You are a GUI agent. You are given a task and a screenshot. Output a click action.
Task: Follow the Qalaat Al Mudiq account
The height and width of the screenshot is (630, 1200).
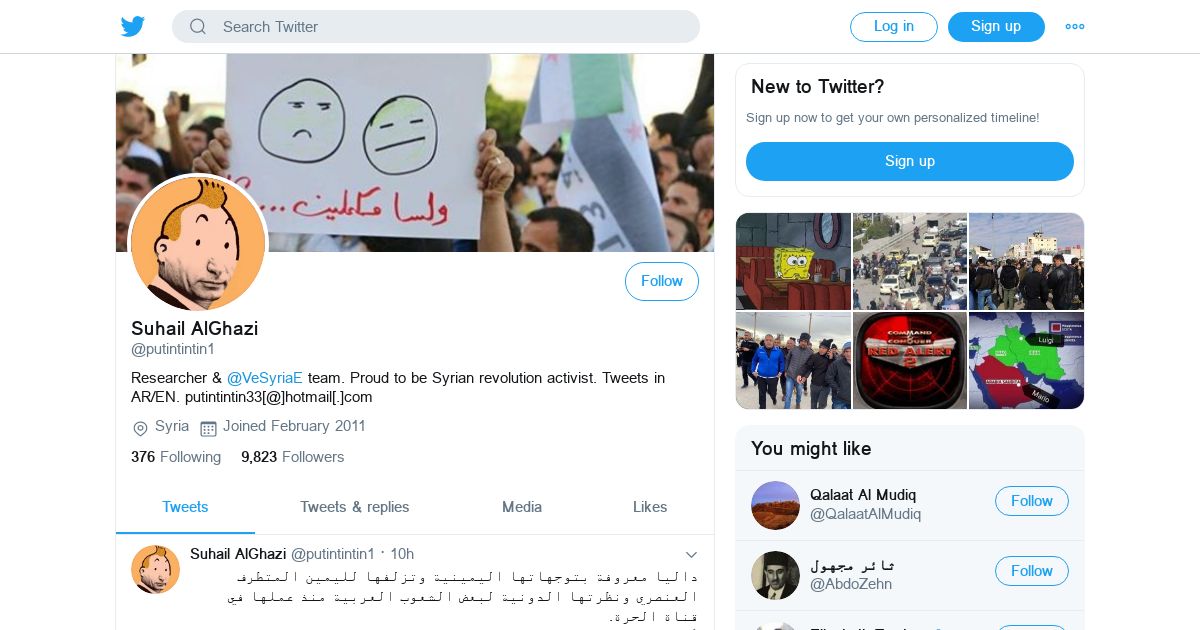1032,501
